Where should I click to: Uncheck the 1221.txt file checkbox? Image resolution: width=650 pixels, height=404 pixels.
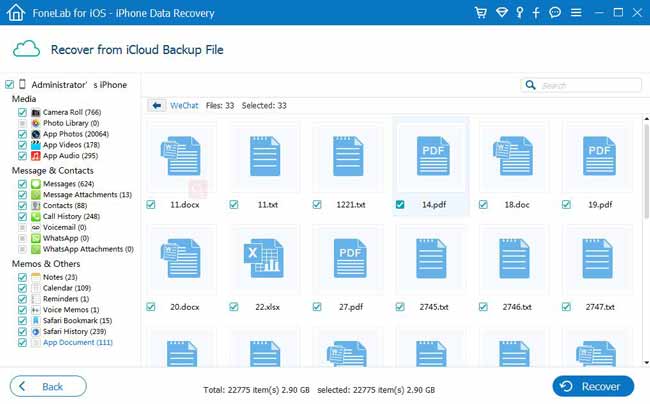point(317,205)
